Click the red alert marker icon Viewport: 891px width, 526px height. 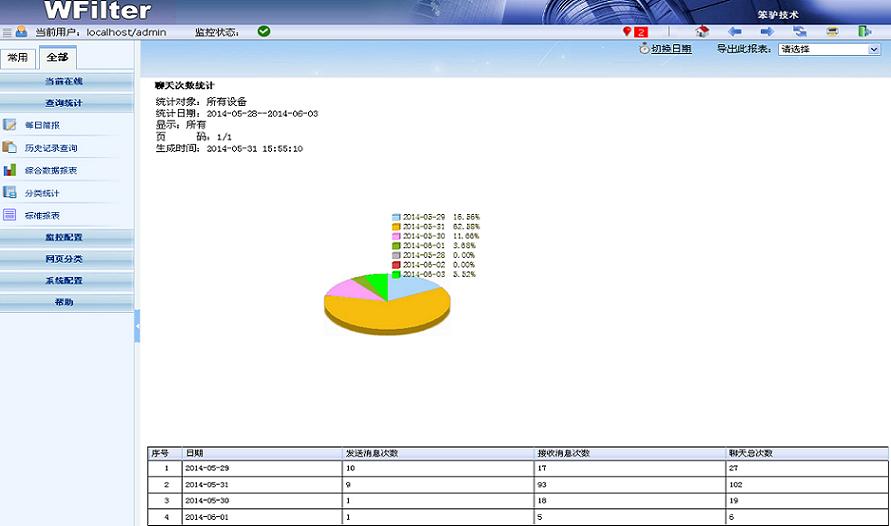pos(628,32)
